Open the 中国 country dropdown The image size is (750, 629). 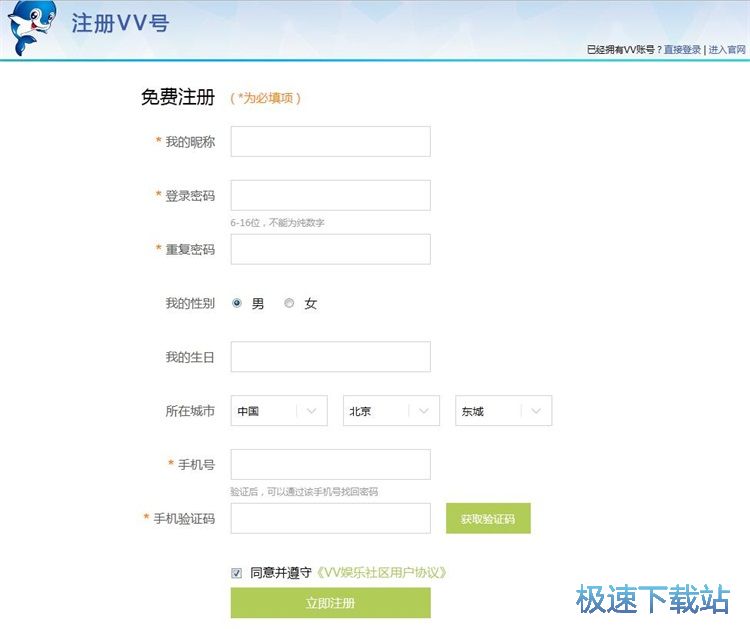coord(279,411)
